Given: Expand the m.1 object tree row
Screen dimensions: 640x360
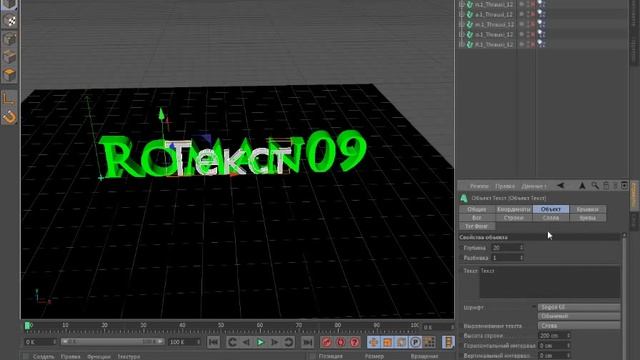Looking at the screenshot, I should tap(462, 24).
